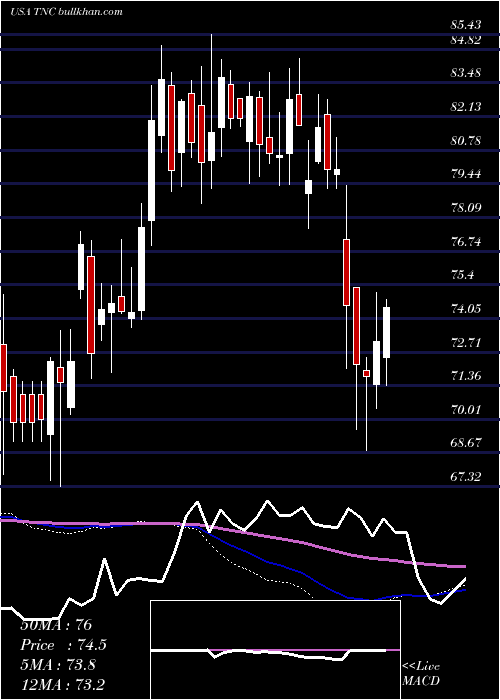This screenshot has width=500, height=700.
Task: Click the 80.78 price axis label
Action: pyautogui.click(x=466, y=141)
